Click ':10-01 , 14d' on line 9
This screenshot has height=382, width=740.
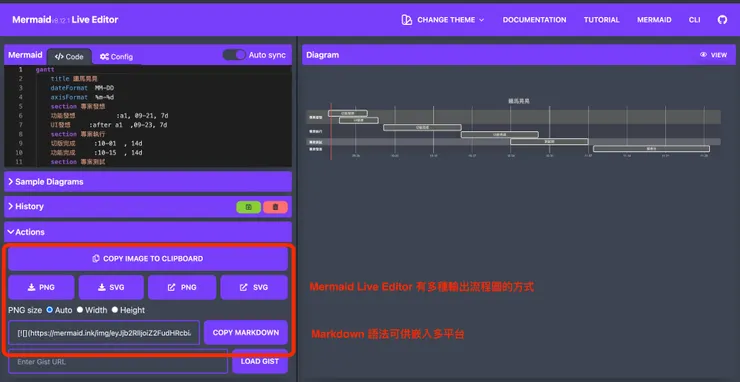[x=118, y=144]
